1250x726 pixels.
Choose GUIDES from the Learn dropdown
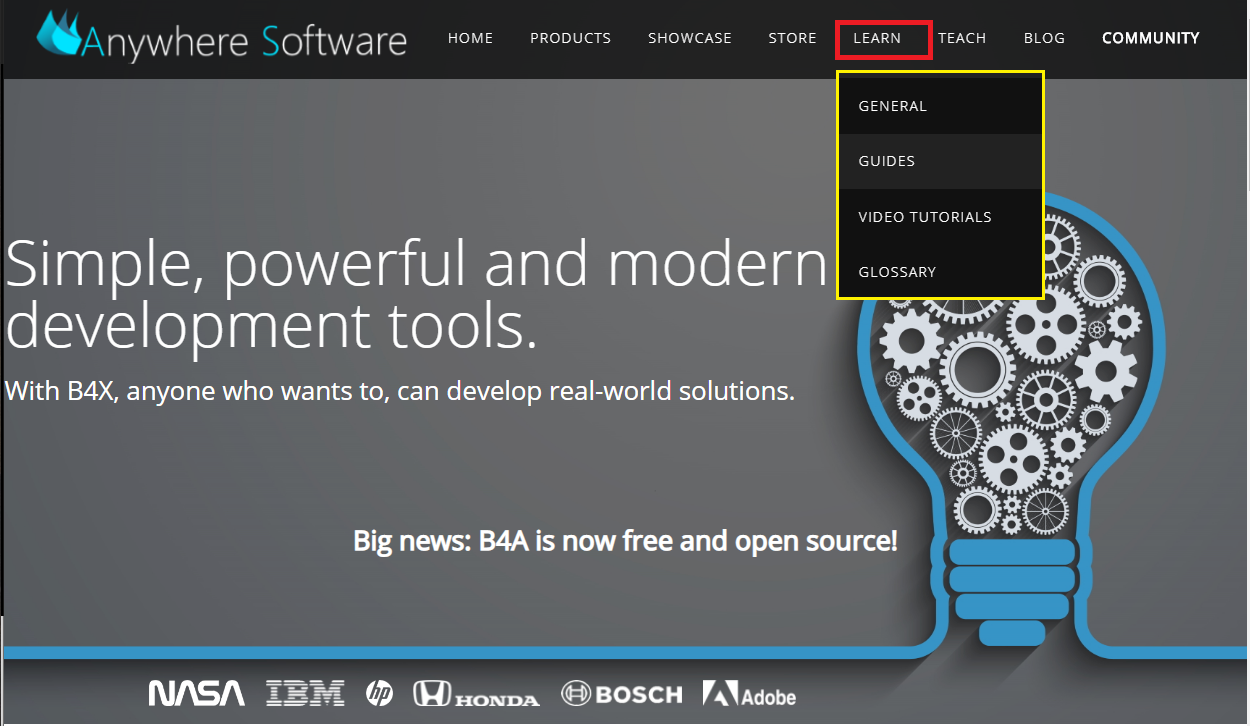(941, 161)
